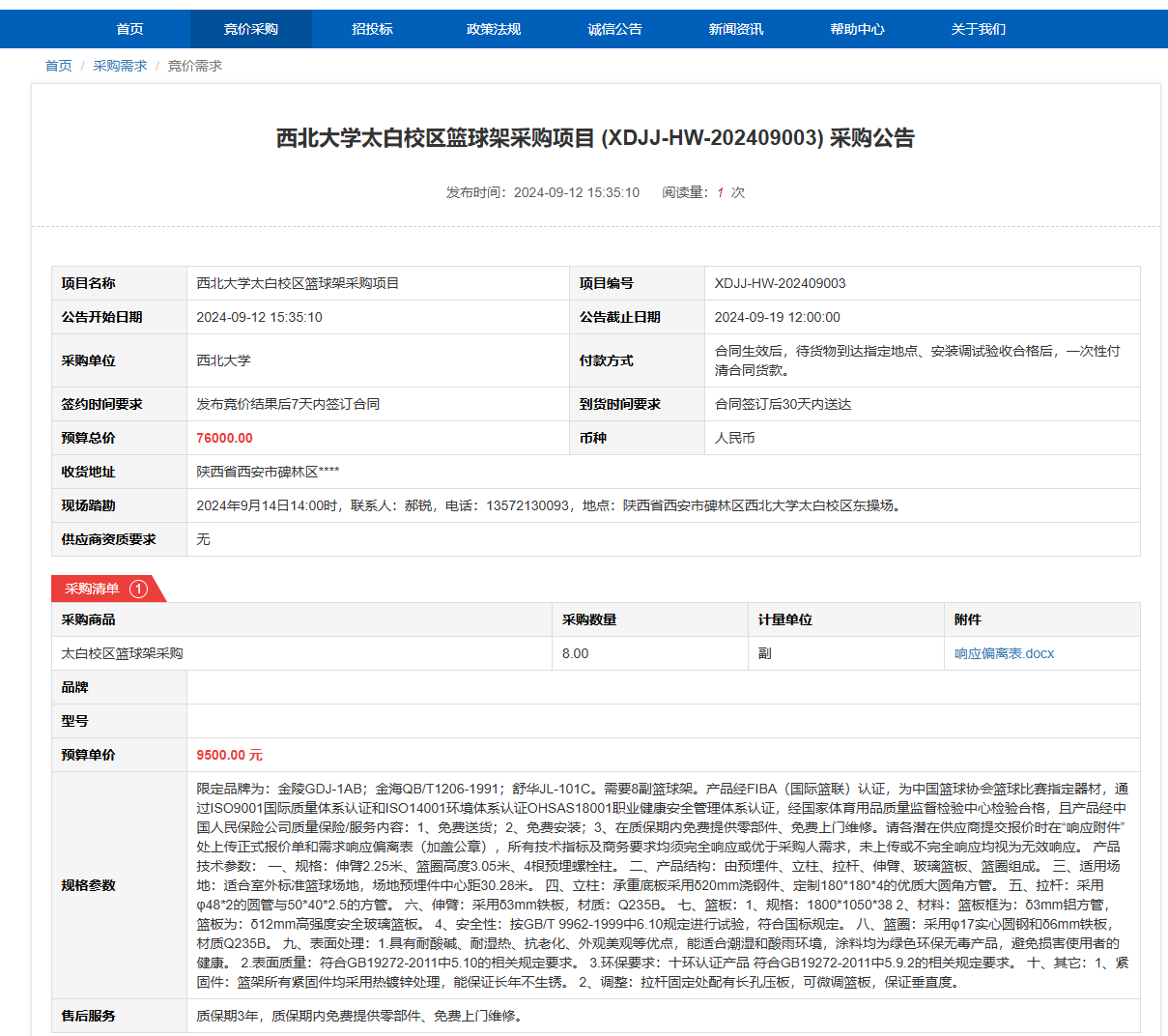Open the 新闻资讯 page

click(x=736, y=29)
